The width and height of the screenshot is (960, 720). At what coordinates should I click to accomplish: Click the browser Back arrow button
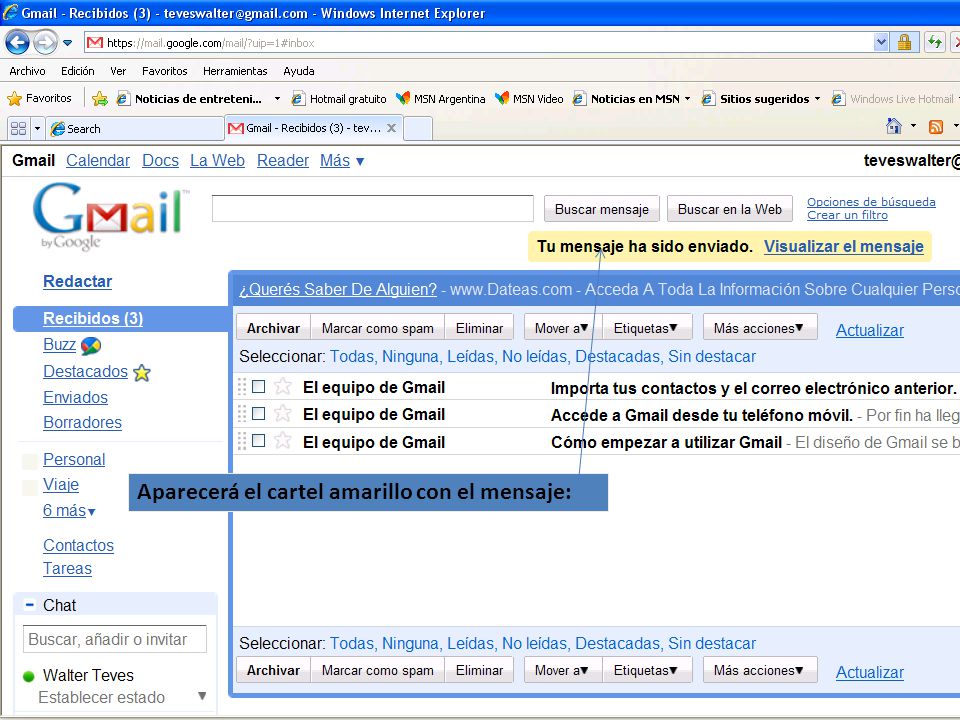pyautogui.click(x=17, y=42)
